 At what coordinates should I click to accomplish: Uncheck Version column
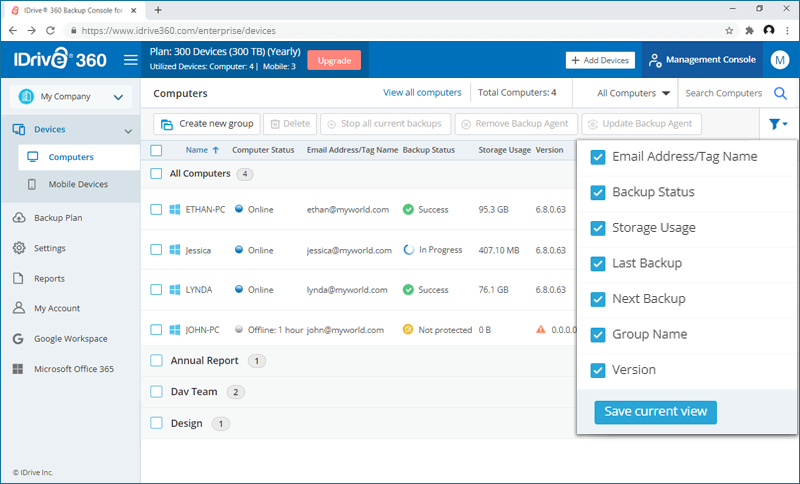(597, 370)
